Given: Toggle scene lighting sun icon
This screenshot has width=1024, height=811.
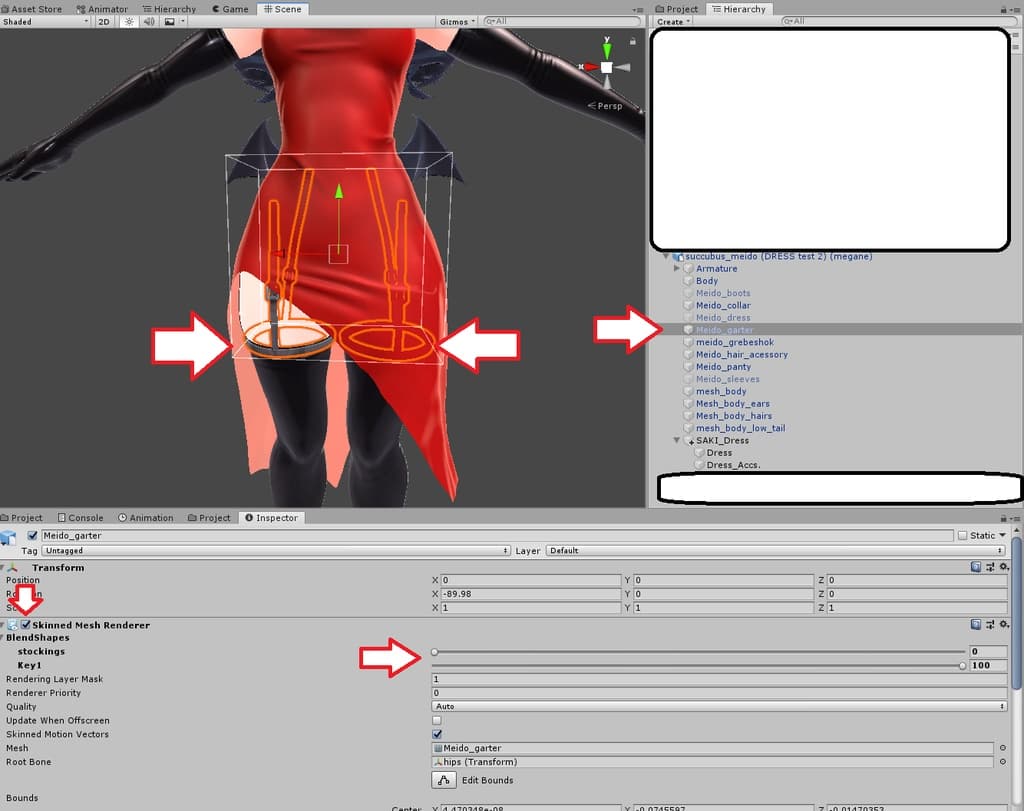Looking at the screenshot, I should (x=129, y=21).
